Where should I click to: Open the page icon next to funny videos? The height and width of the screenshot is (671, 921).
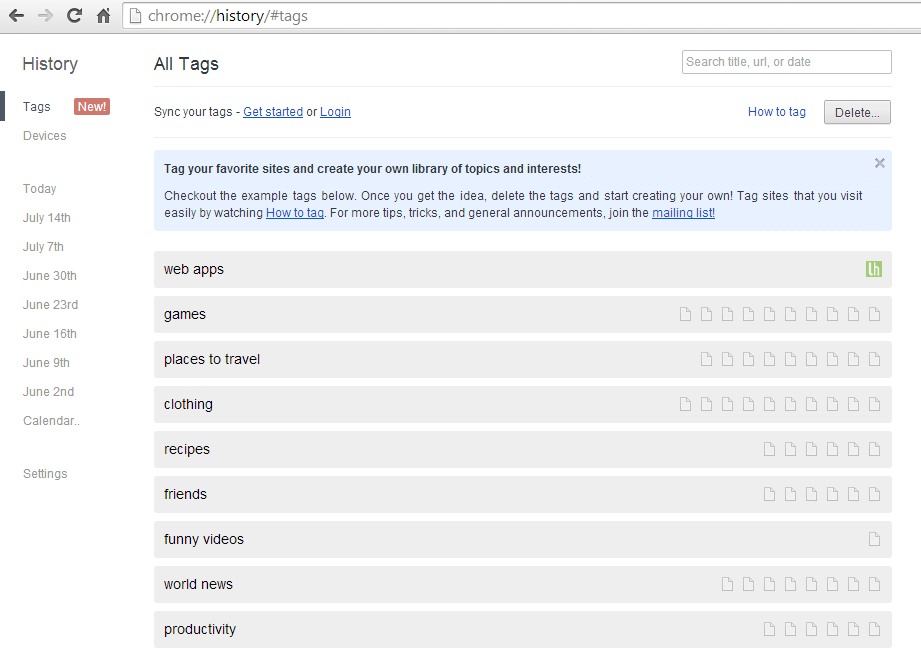[875, 538]
